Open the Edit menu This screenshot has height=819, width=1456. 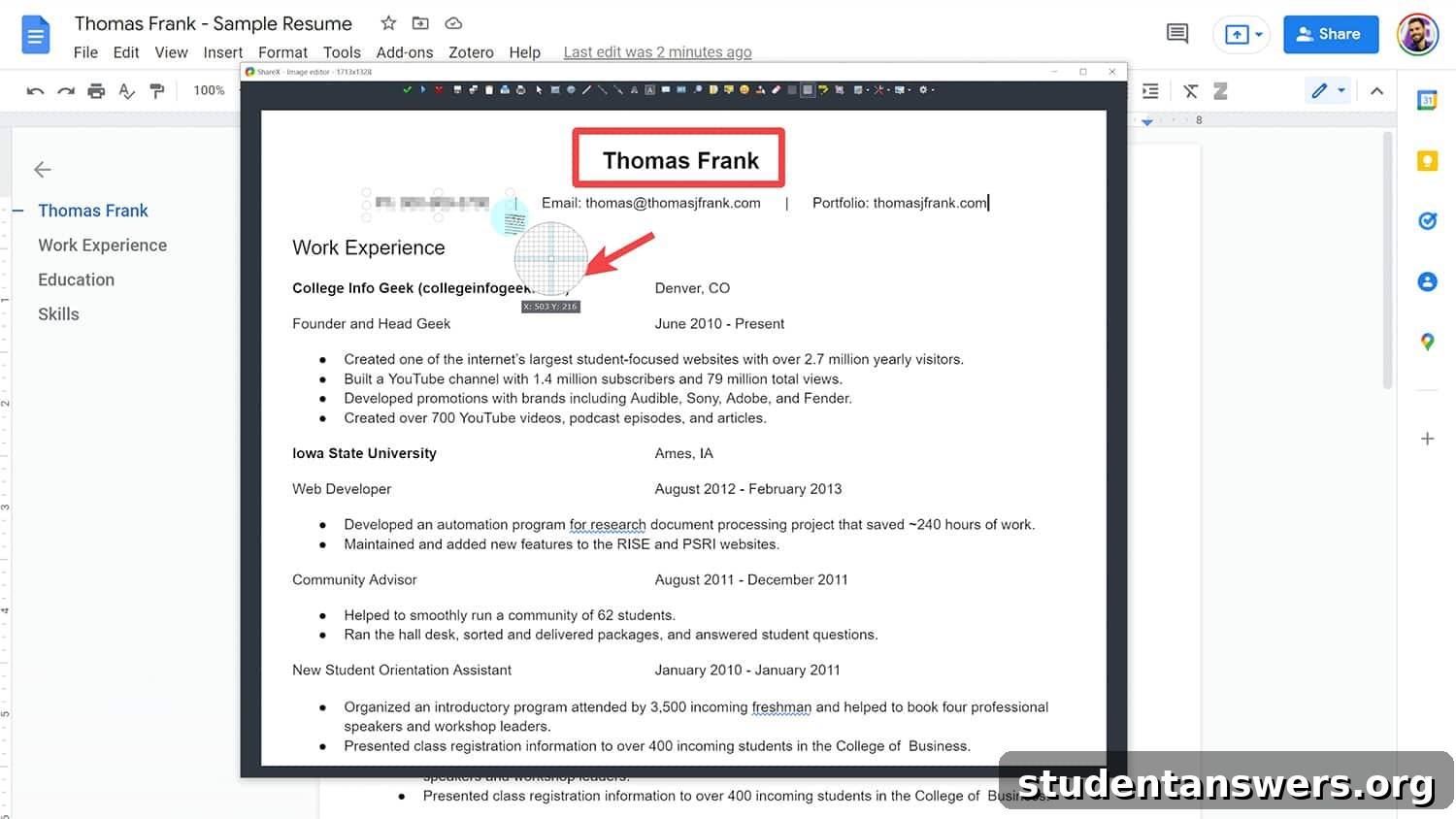coord(126,52)
